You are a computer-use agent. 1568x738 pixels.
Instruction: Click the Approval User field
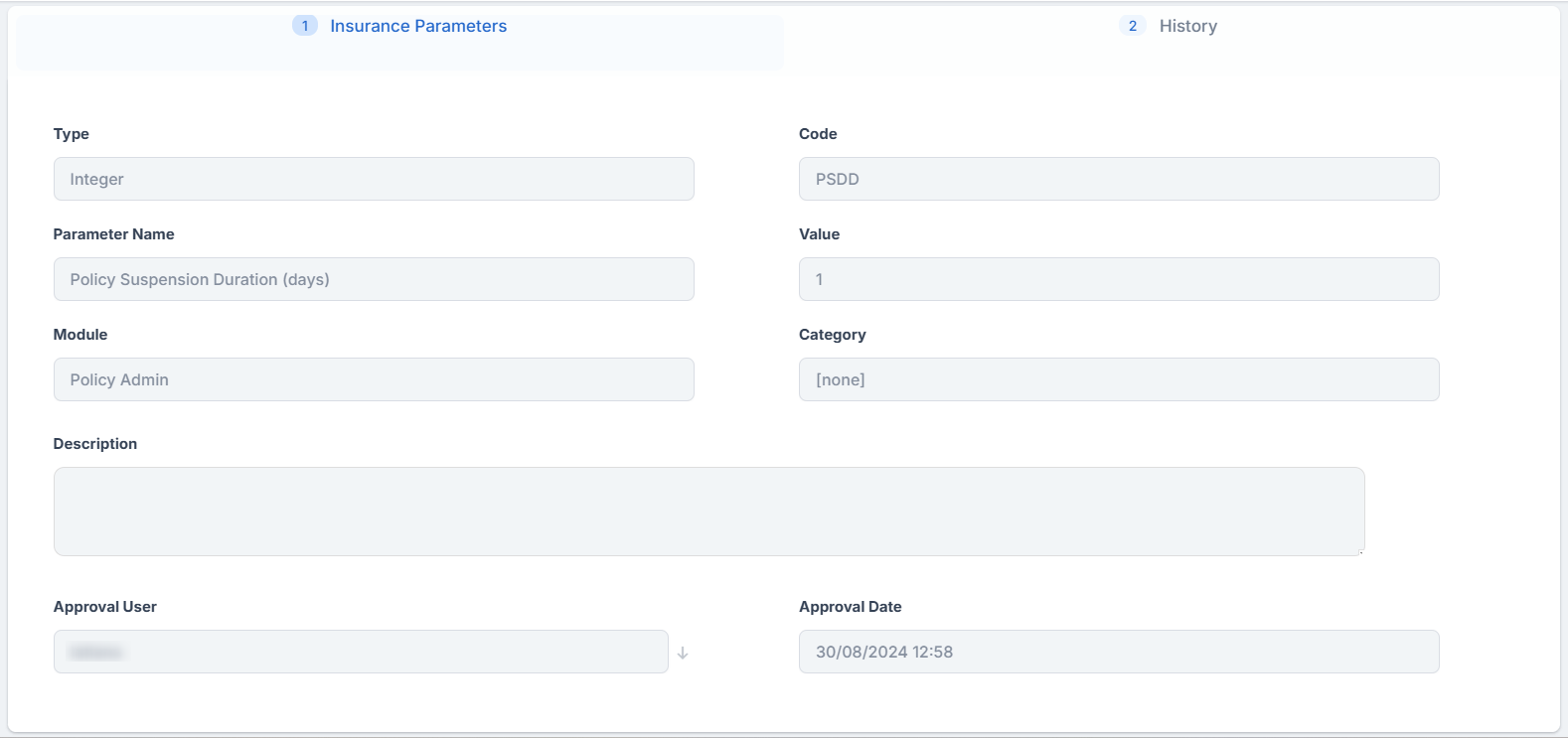pos(361,652)
